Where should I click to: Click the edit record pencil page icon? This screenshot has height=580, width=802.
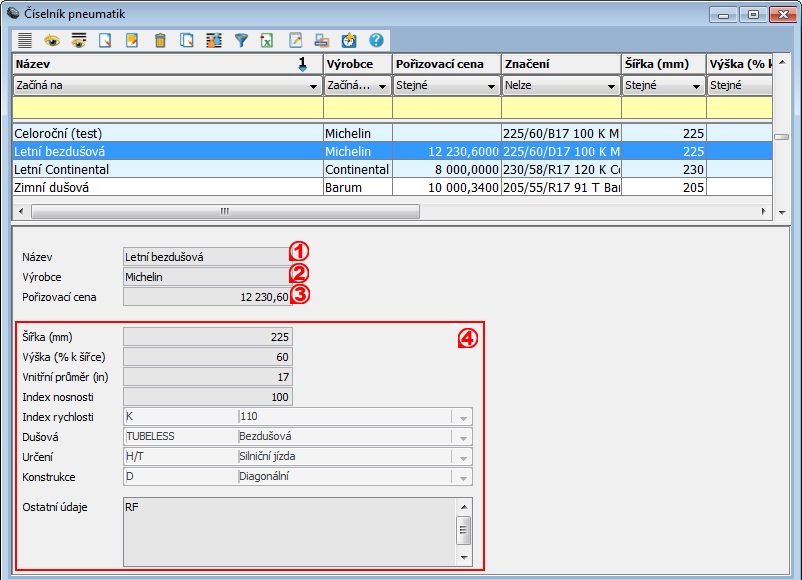pyautogui.click(x=132, y=41)
